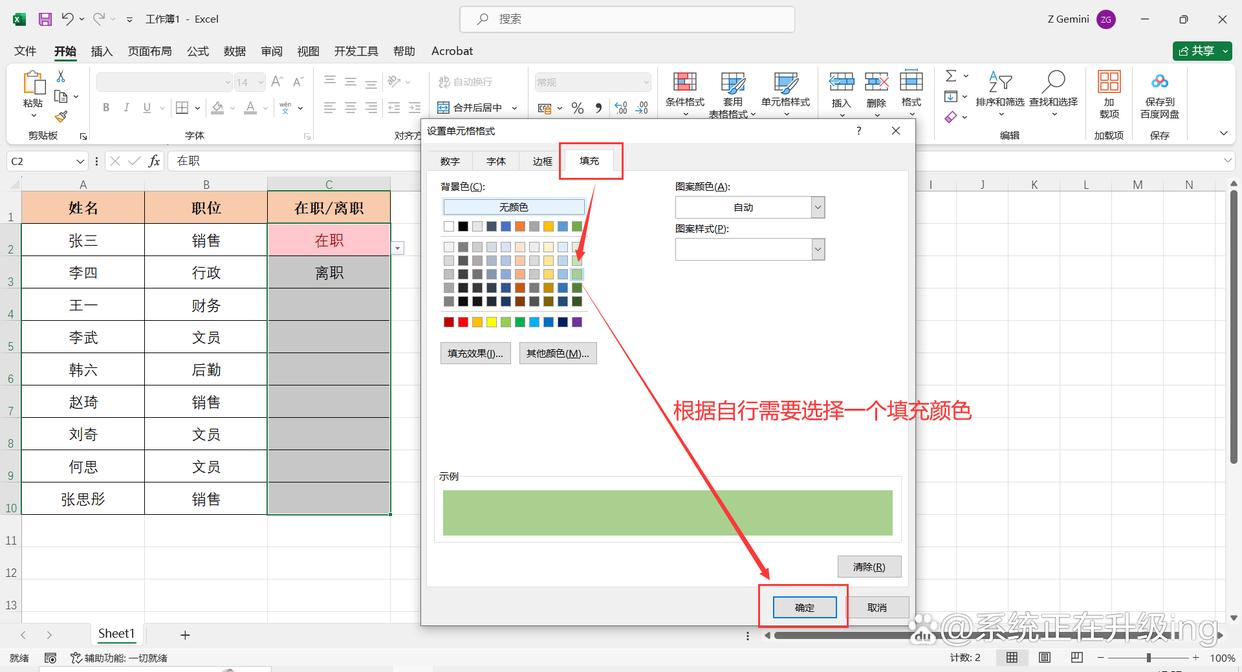
Task: Open the 公式 ribbon tab
Action: pyautogui.click(x=198, y=51)
